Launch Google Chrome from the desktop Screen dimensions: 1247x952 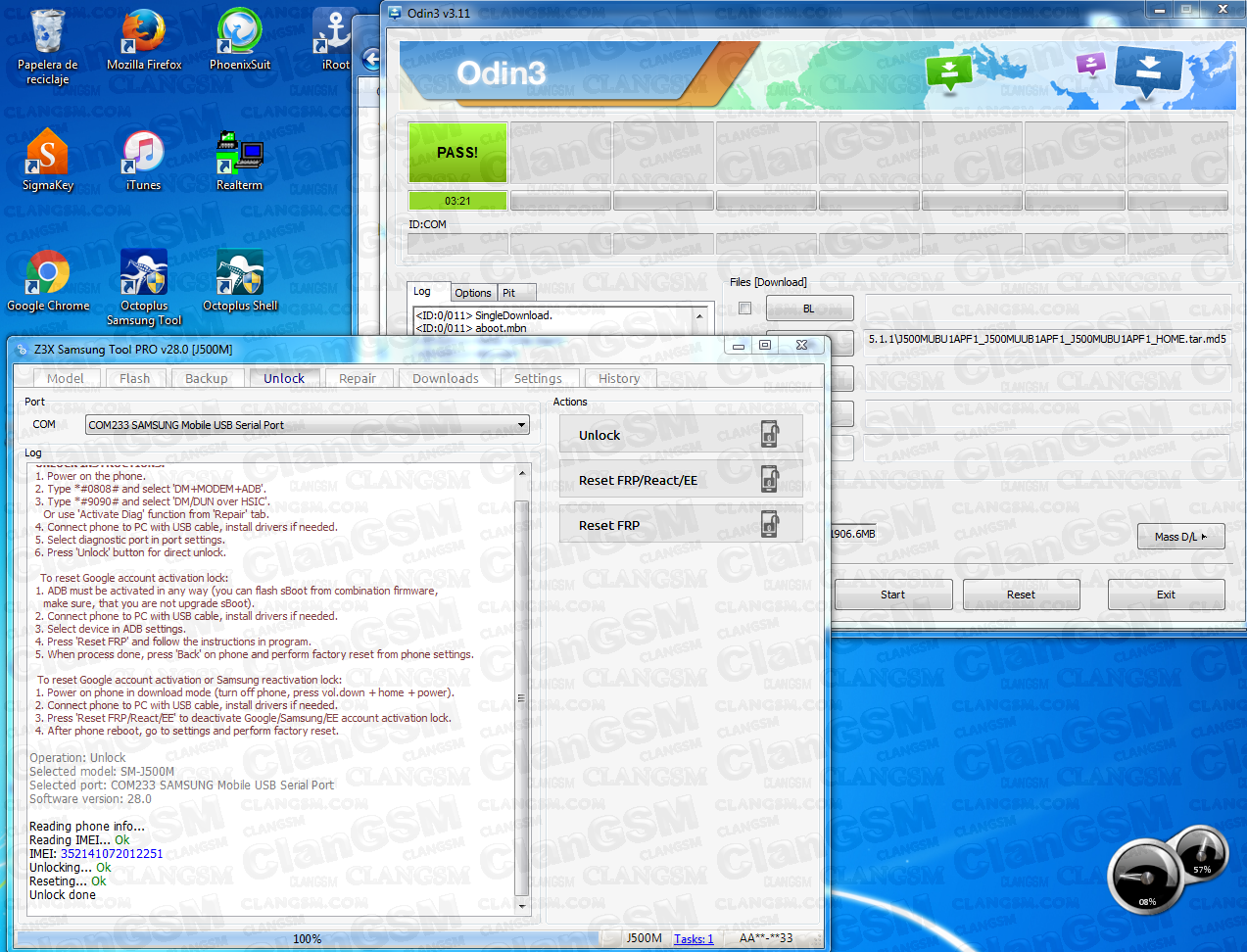(x=48, y=281)
